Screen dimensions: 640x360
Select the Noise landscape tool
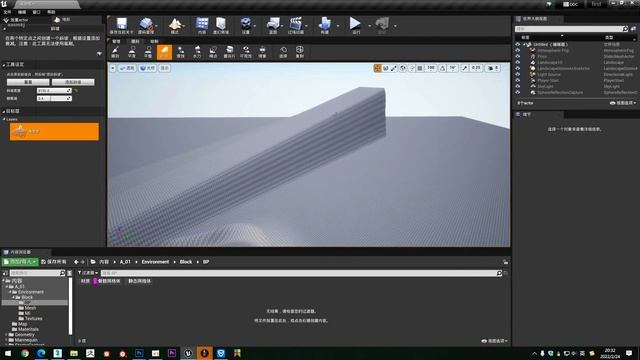point(213,52)
